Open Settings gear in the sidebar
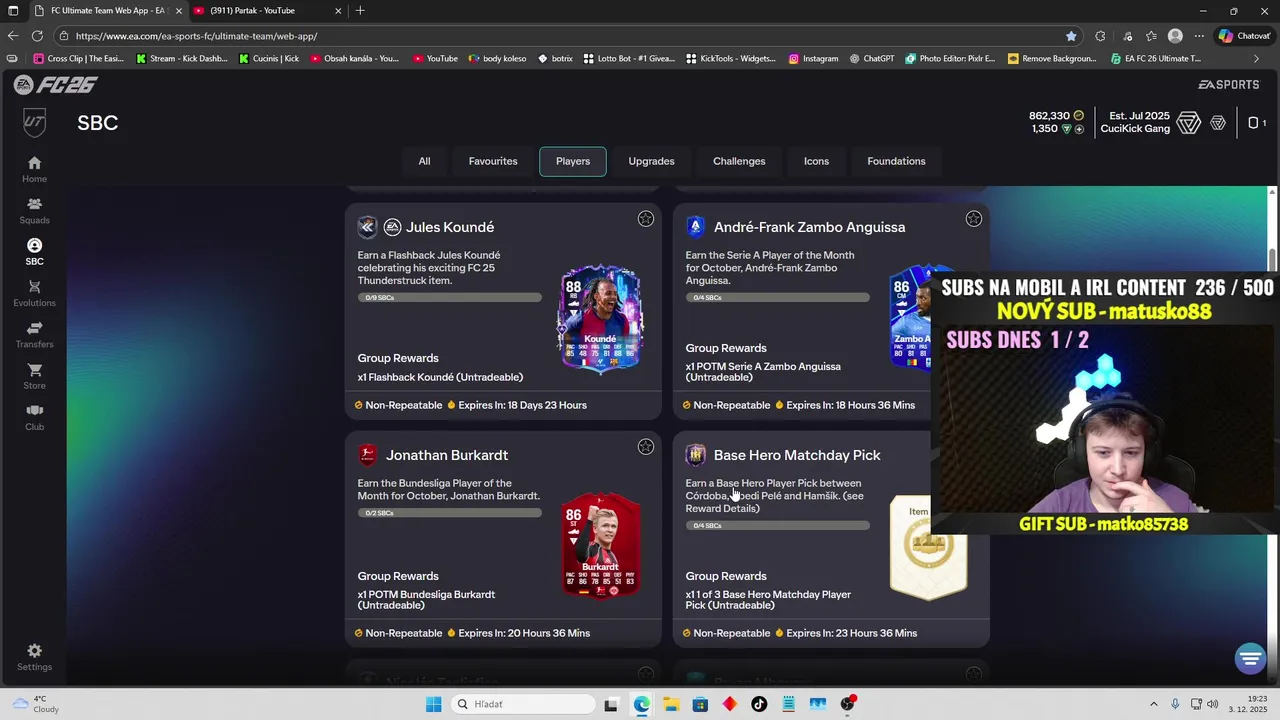This screenshot has height=720, width=1280. [34, 657]
